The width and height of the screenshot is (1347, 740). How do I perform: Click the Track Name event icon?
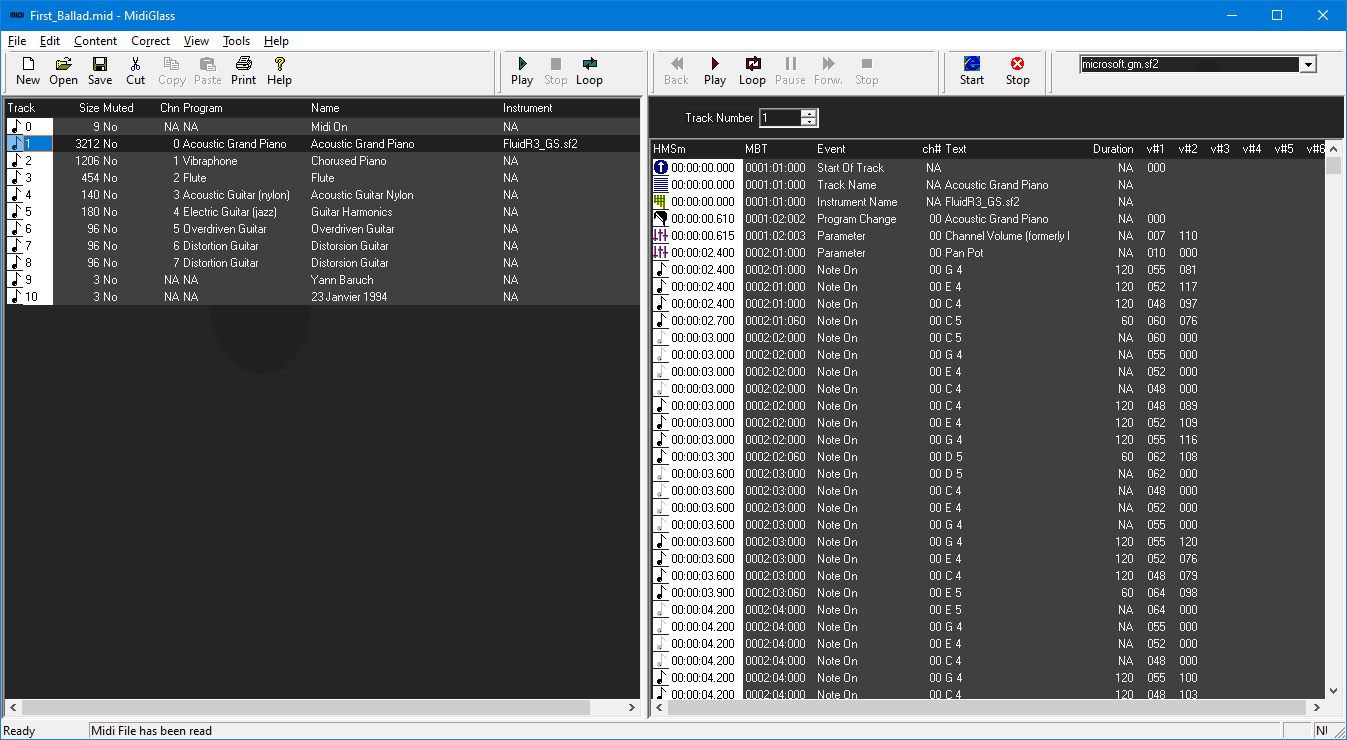pyautogui.click(x=660, y=185)
